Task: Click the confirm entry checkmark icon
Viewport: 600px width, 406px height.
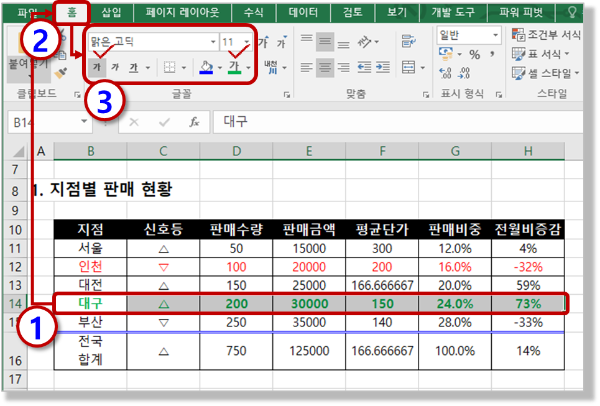Action: [x=165, y=122]
